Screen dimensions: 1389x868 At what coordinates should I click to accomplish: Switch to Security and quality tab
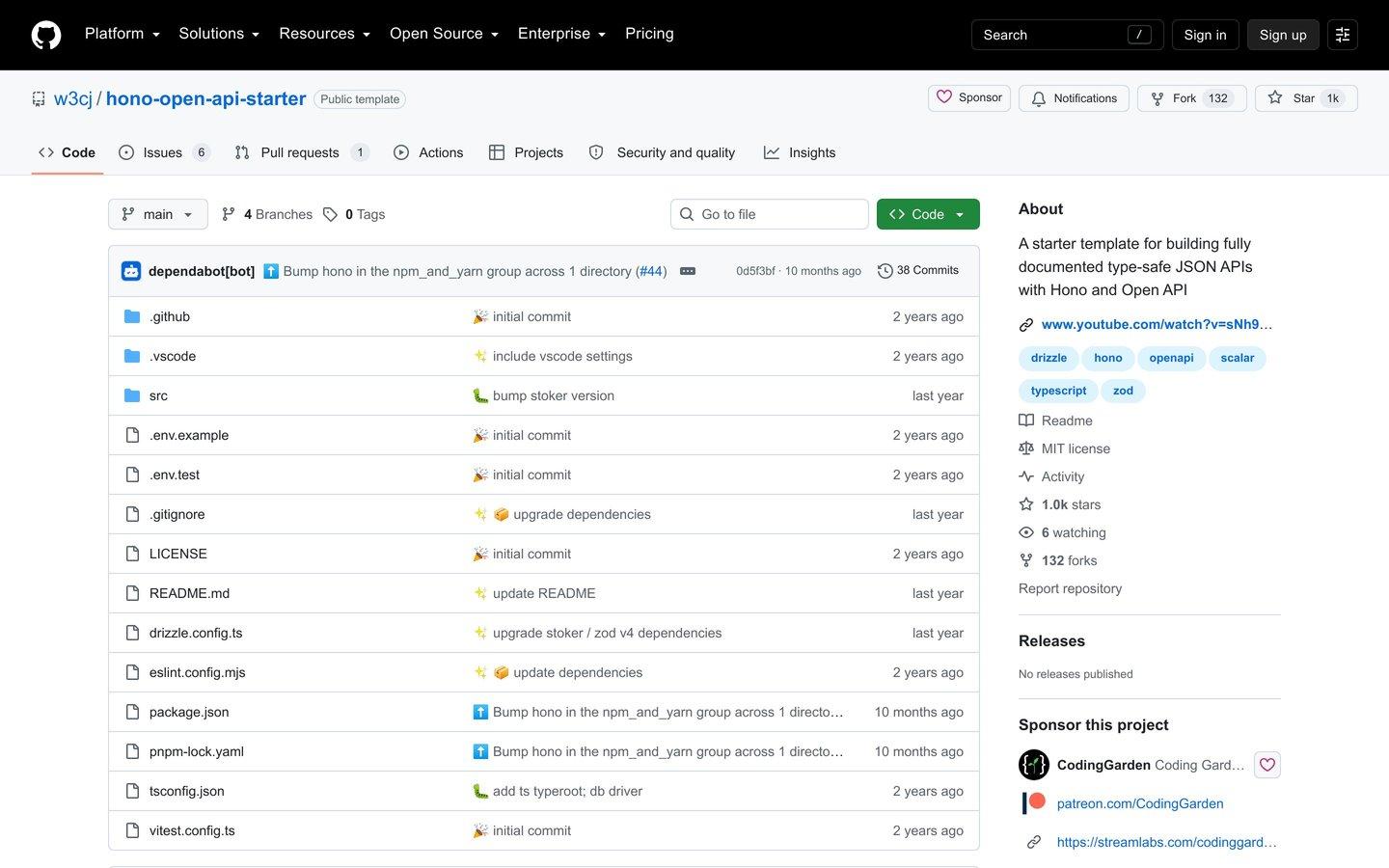tap(662, 152)
